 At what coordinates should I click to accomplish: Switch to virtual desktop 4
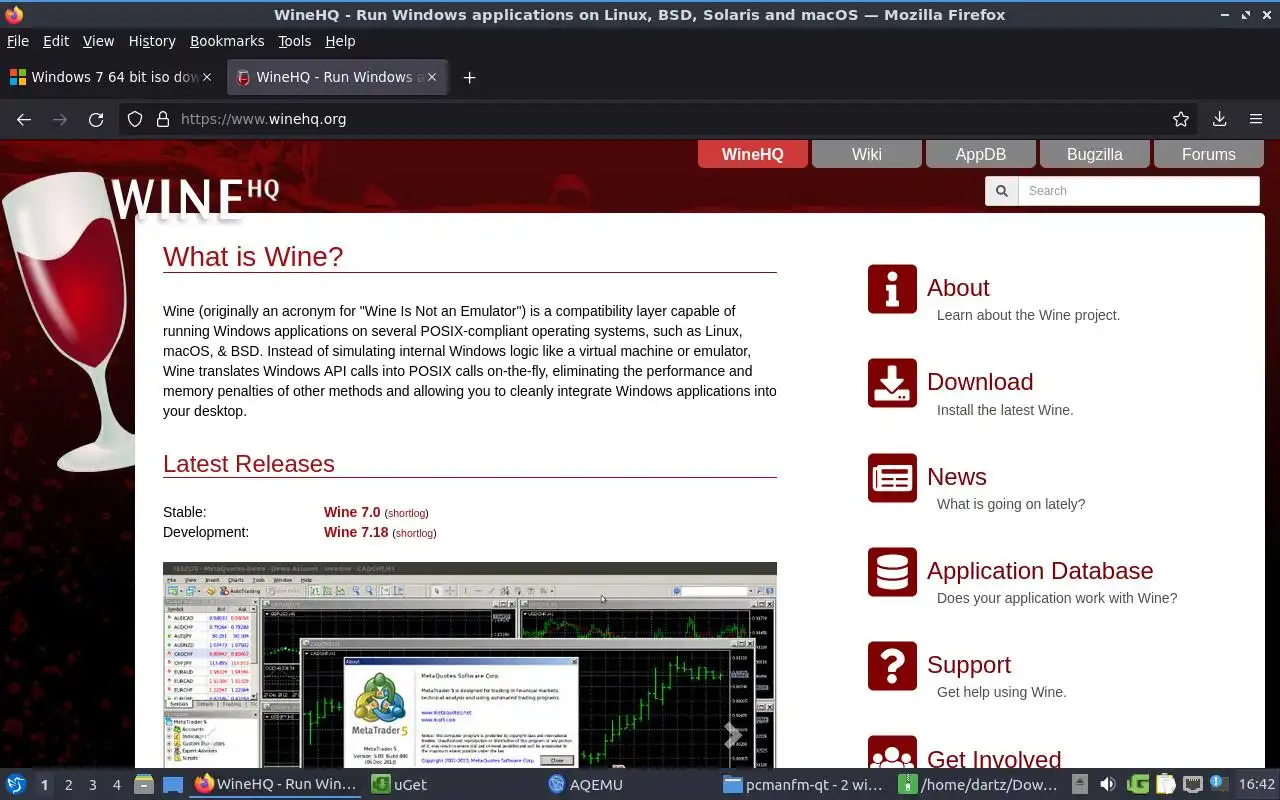click(x=117, y=785)
